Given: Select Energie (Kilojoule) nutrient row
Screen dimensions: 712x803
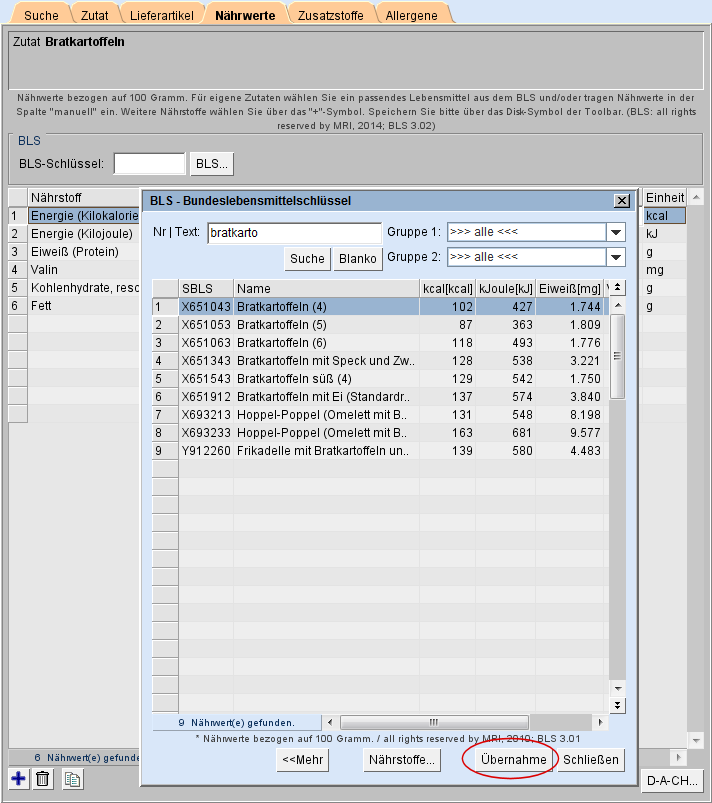Looking at the screenshot, I should [x=75, y=234].
